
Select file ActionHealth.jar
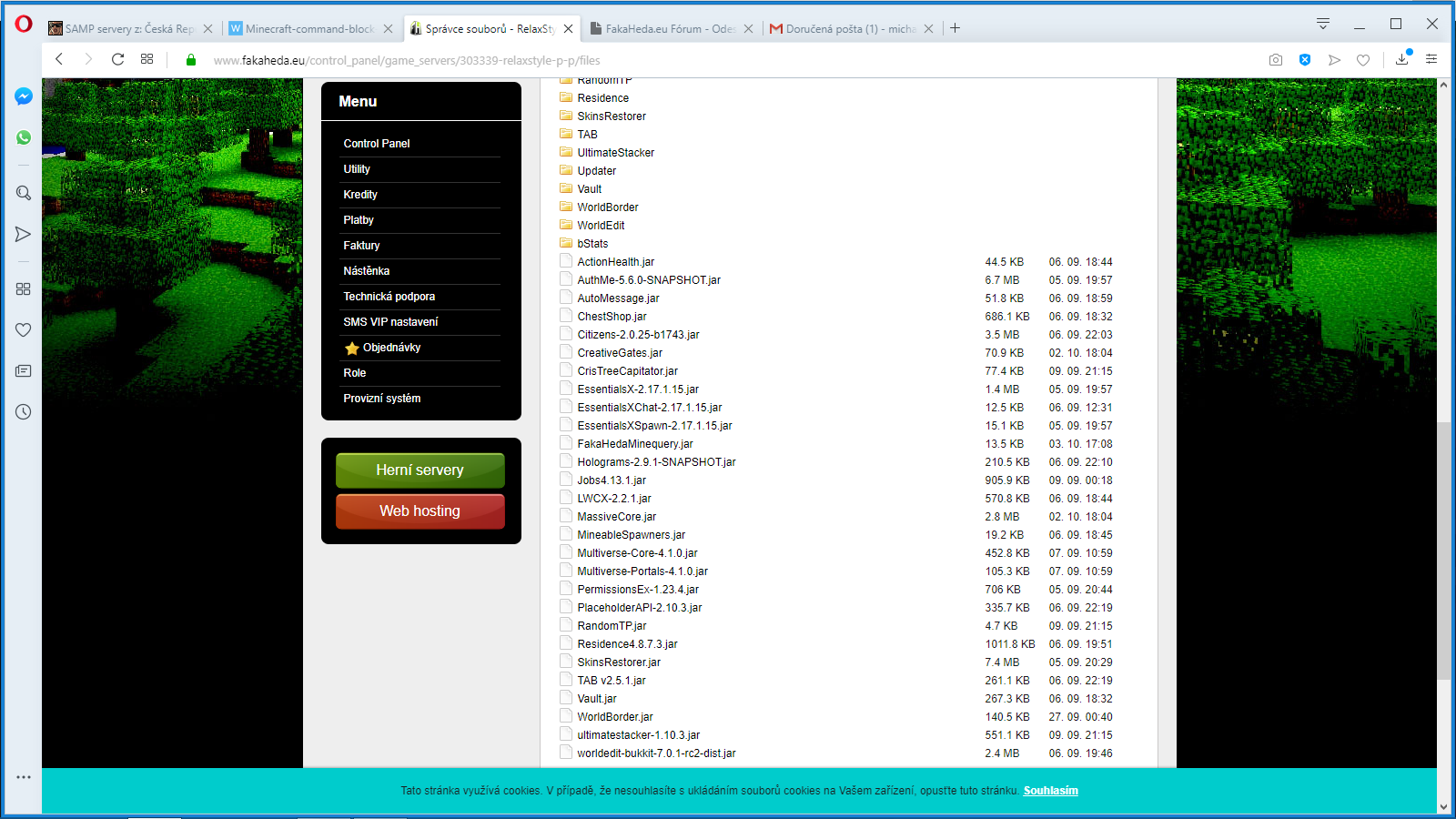coord(615,262)
